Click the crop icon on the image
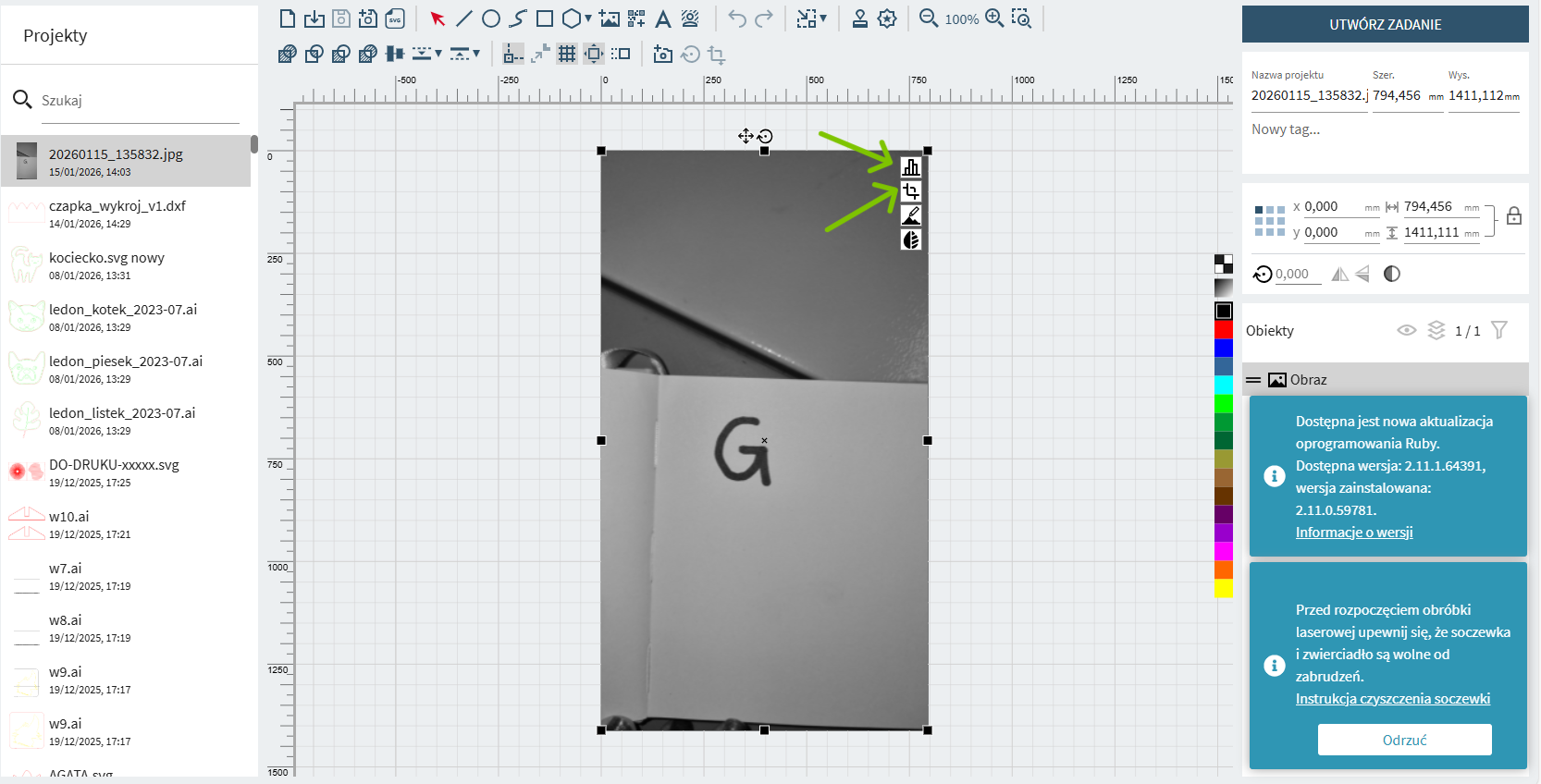The image size is (1541, 784). point(911,191)
